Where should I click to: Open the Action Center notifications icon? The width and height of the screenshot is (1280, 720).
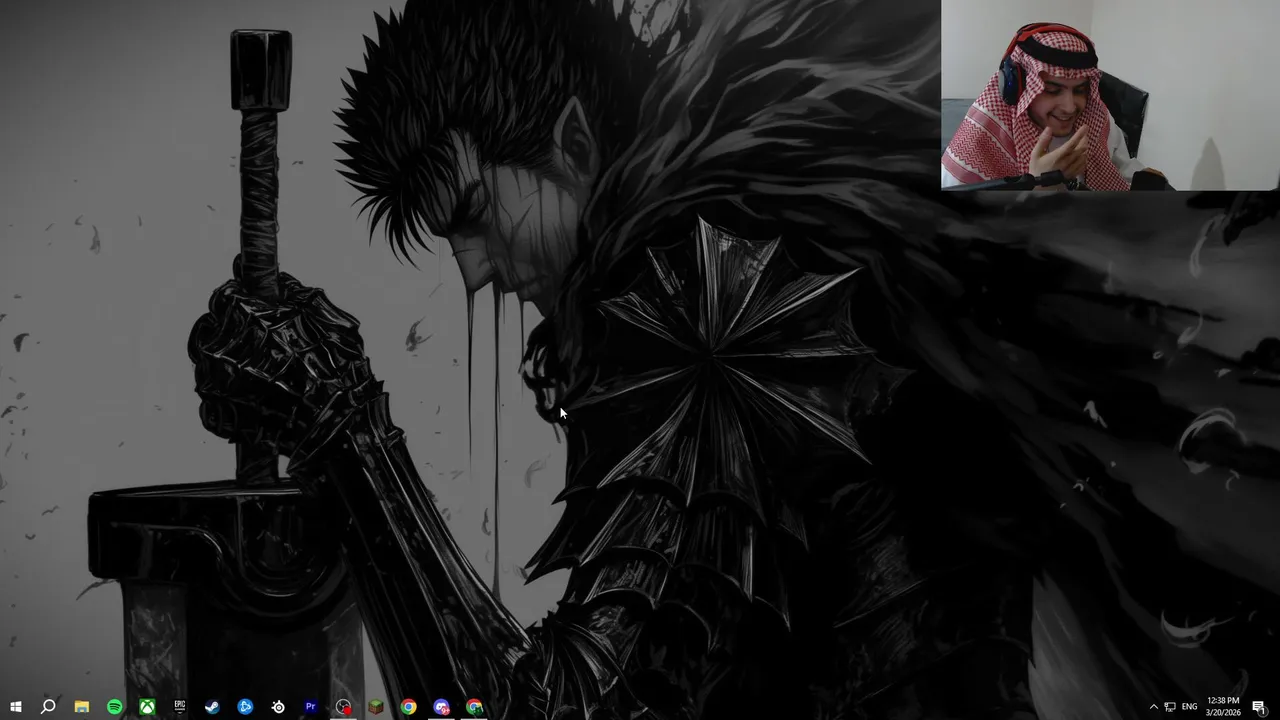coord(1259,707)
